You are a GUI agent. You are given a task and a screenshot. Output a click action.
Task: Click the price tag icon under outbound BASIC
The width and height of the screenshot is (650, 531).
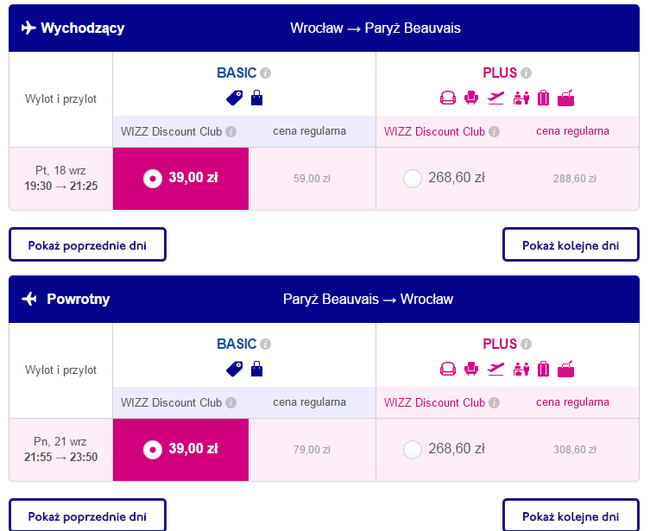(x=235, y=98)
